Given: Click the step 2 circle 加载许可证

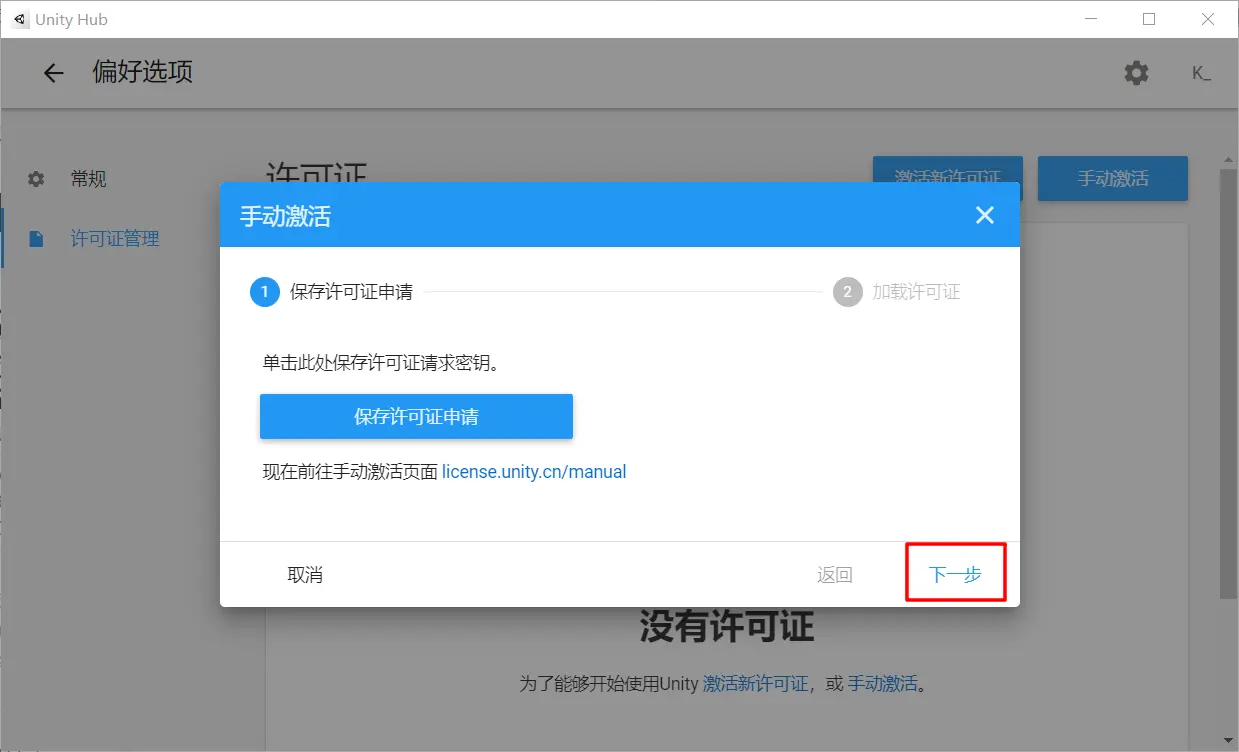Looking at the screenshot, I should (x=847, y=292).
